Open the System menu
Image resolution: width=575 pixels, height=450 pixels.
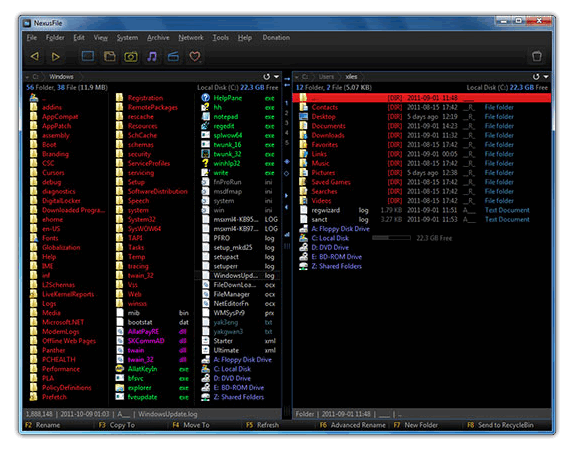[x=127, y=37]
